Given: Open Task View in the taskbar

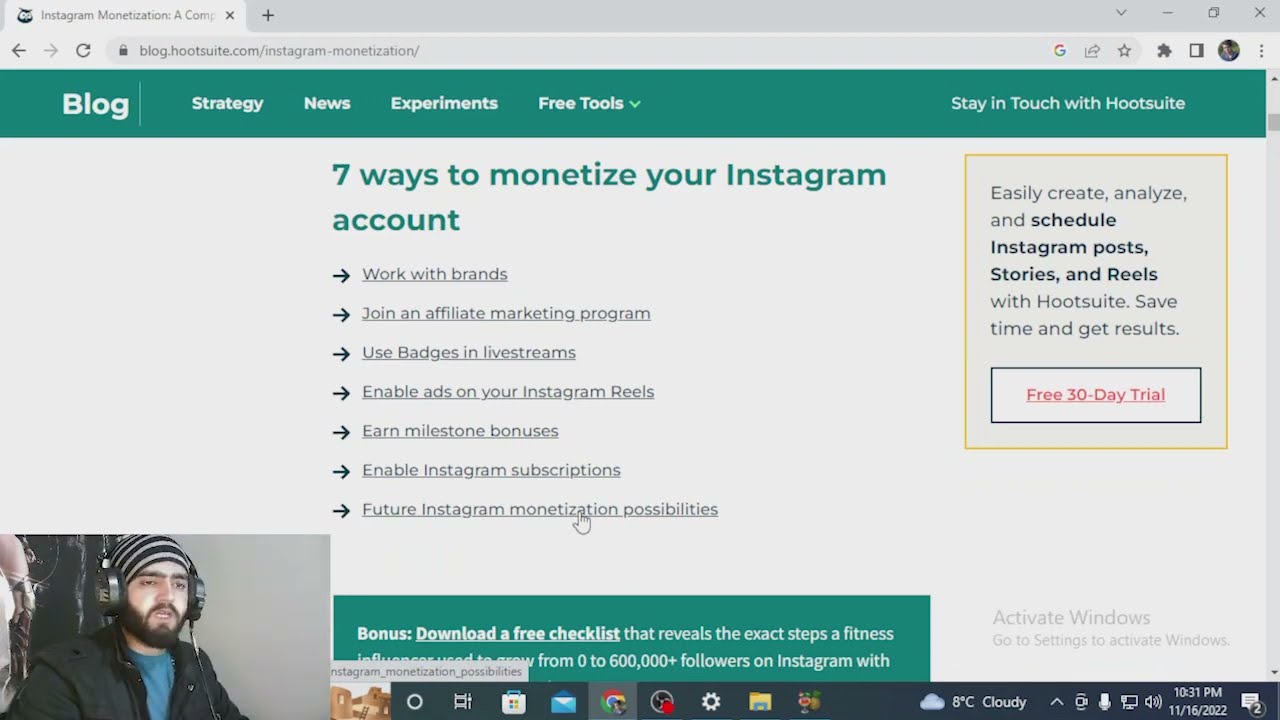Looking at the screenshot, I should click(463, 702).
